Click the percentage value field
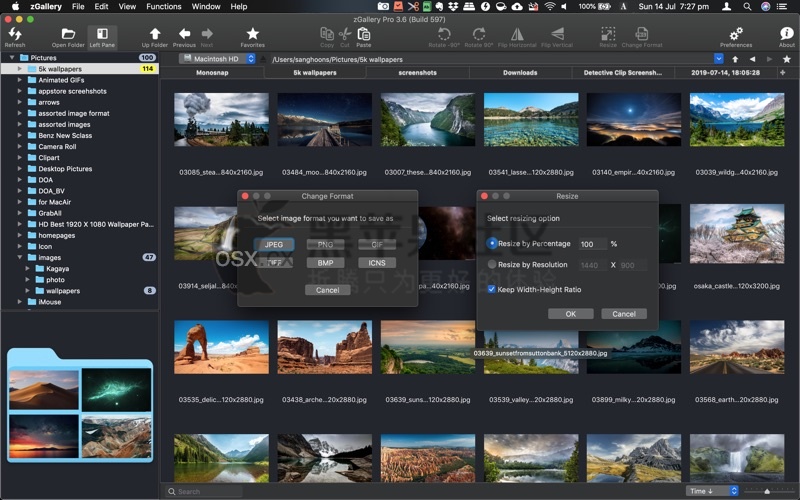This screenshot has height=500, width=800. click(592, 244)
